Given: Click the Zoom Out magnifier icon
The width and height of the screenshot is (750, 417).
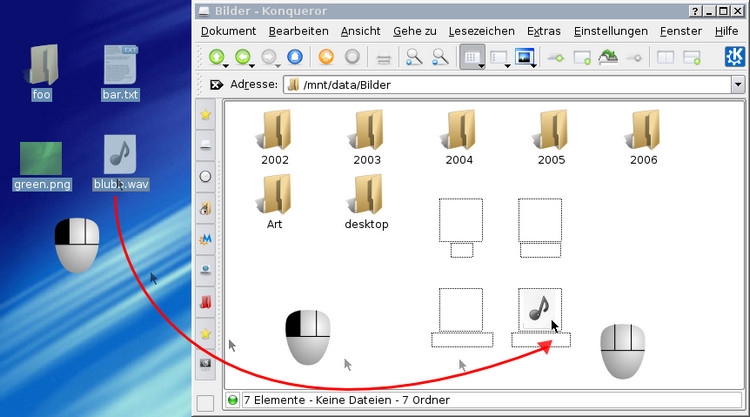Looking at the screenshot, I should coord(439,58).
